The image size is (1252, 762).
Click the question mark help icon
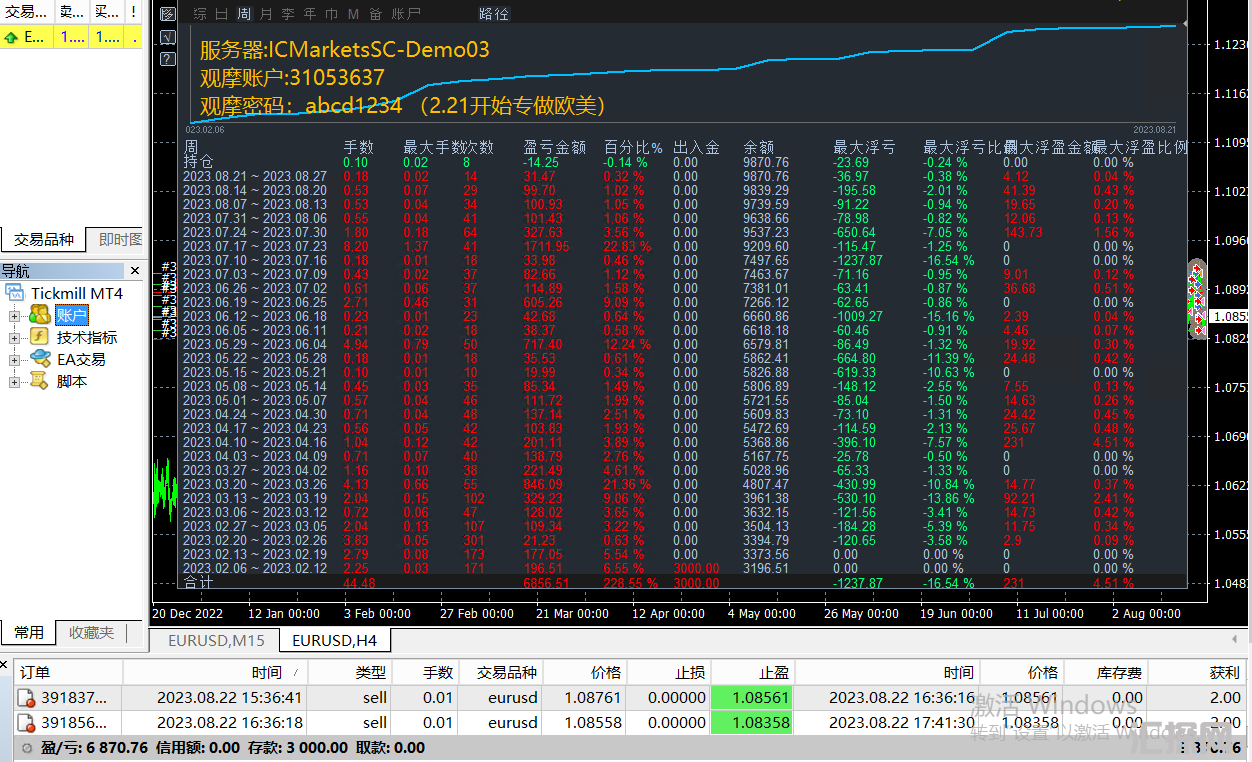(168, 58)
